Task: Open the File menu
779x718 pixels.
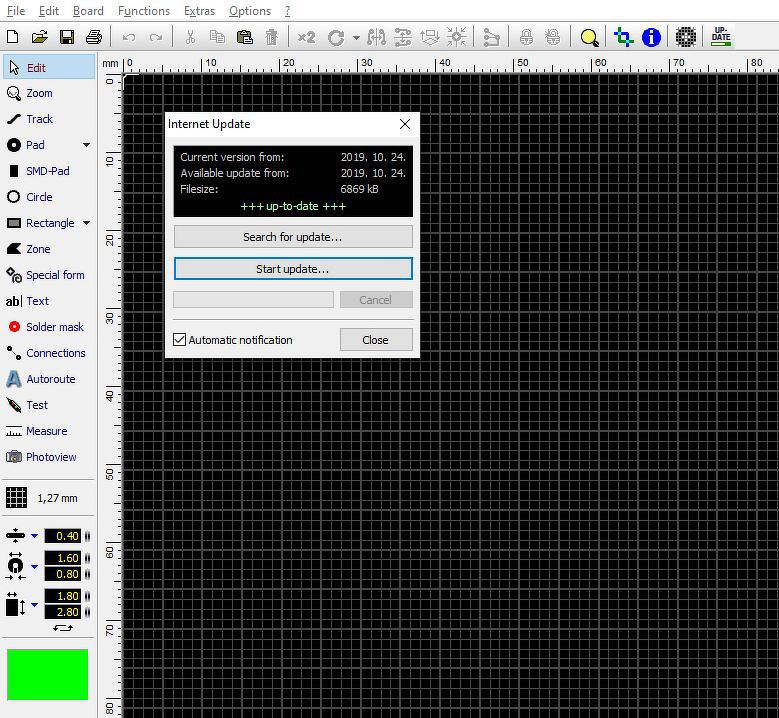Action: click(16, 11)
